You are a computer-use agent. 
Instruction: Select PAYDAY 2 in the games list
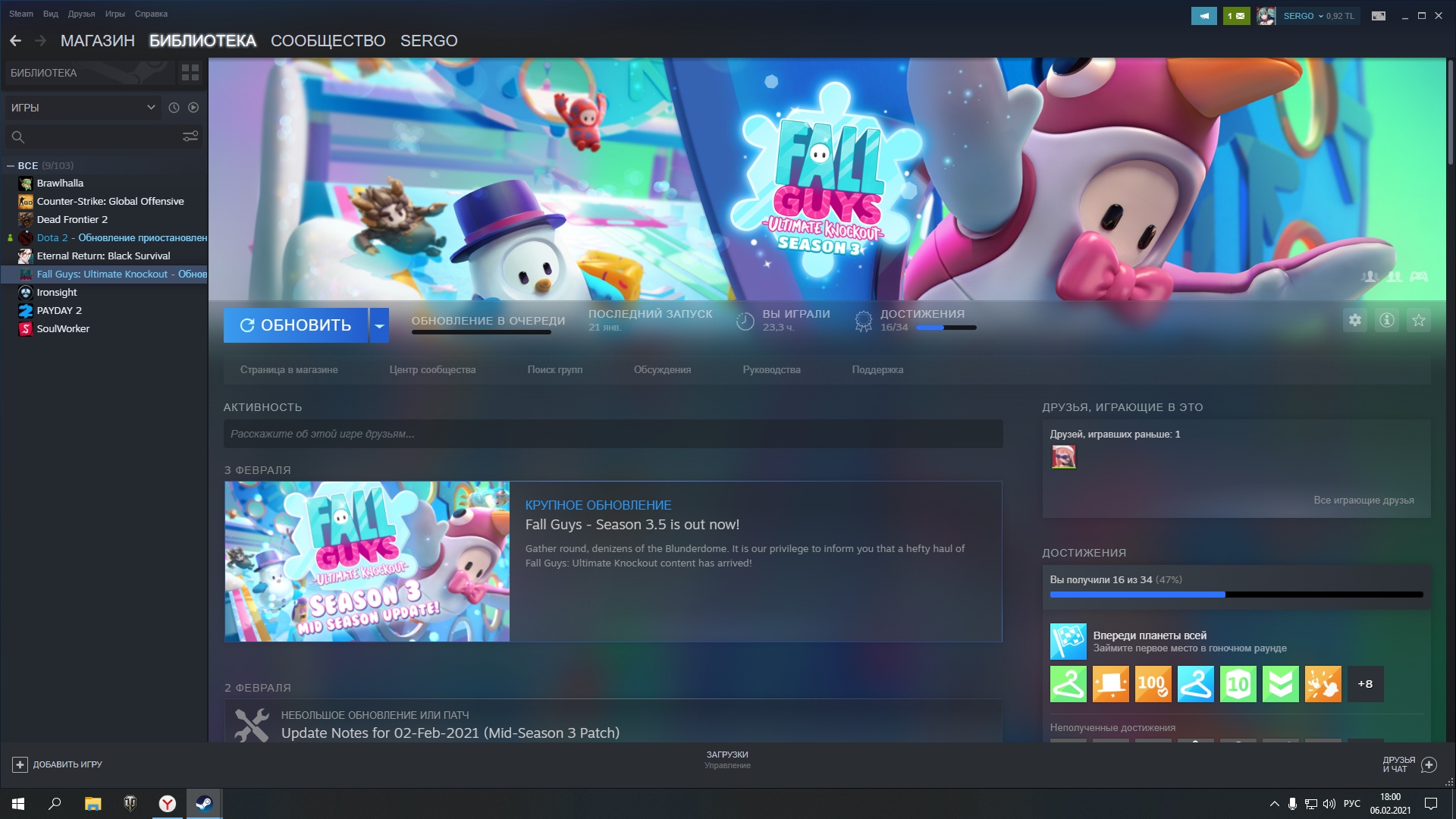(59, 310)
